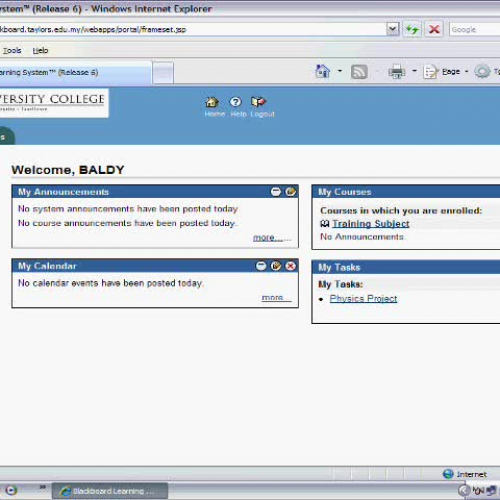
Task: Click the more link in My Announcements
Action: tap(272, 238)
